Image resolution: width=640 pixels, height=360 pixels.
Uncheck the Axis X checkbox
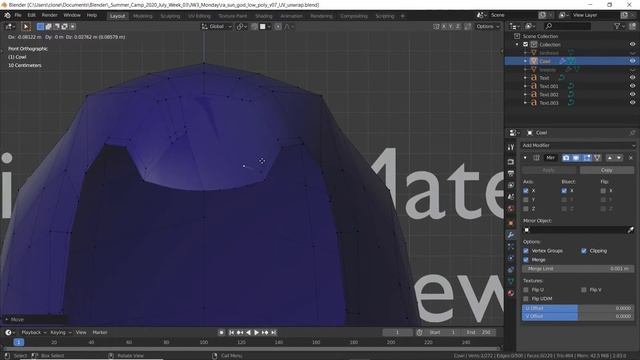pyautogui.click(x=526, y=191)
